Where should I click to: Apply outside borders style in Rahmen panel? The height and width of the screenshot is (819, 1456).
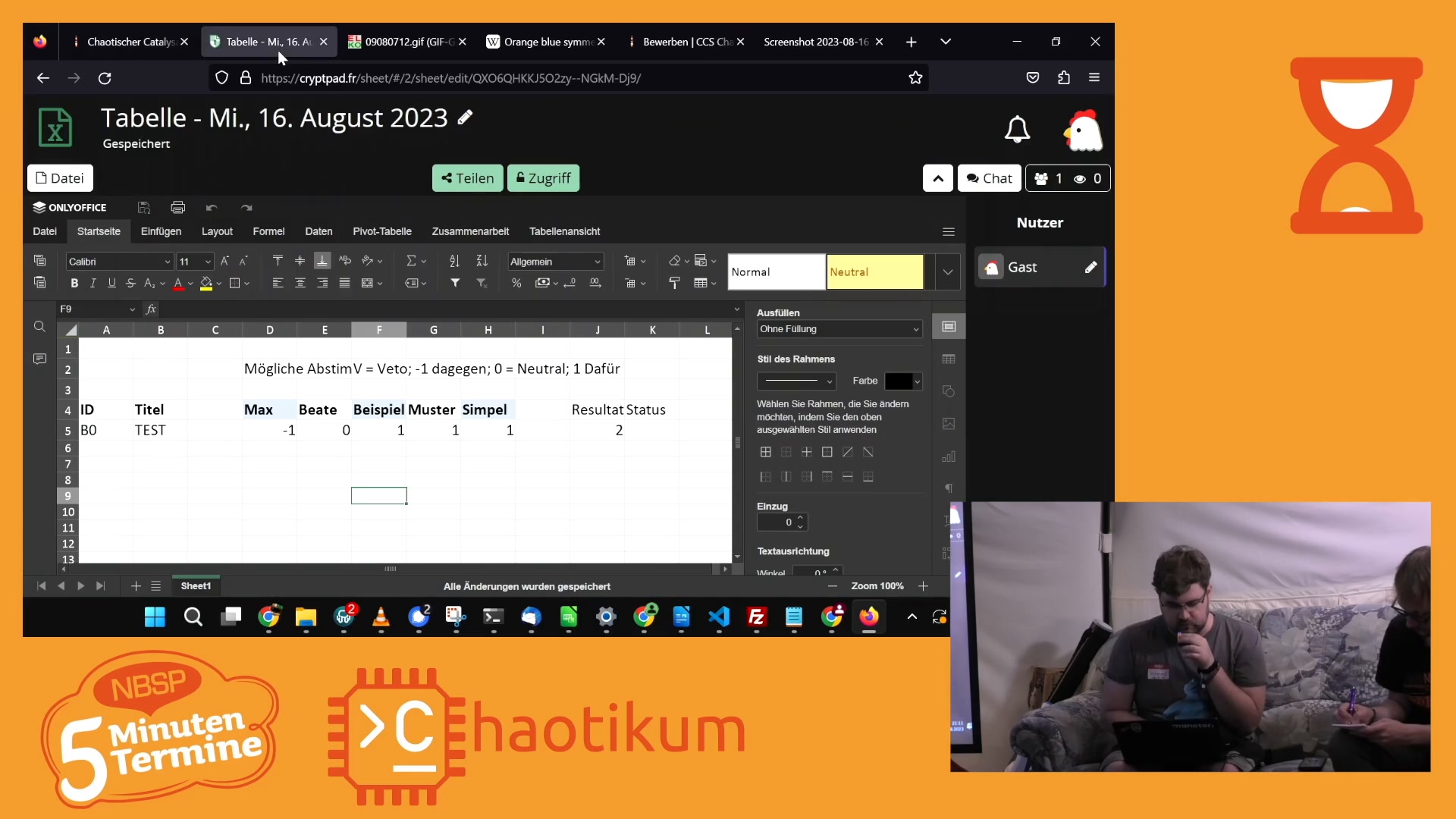click(x=827, y=452)
